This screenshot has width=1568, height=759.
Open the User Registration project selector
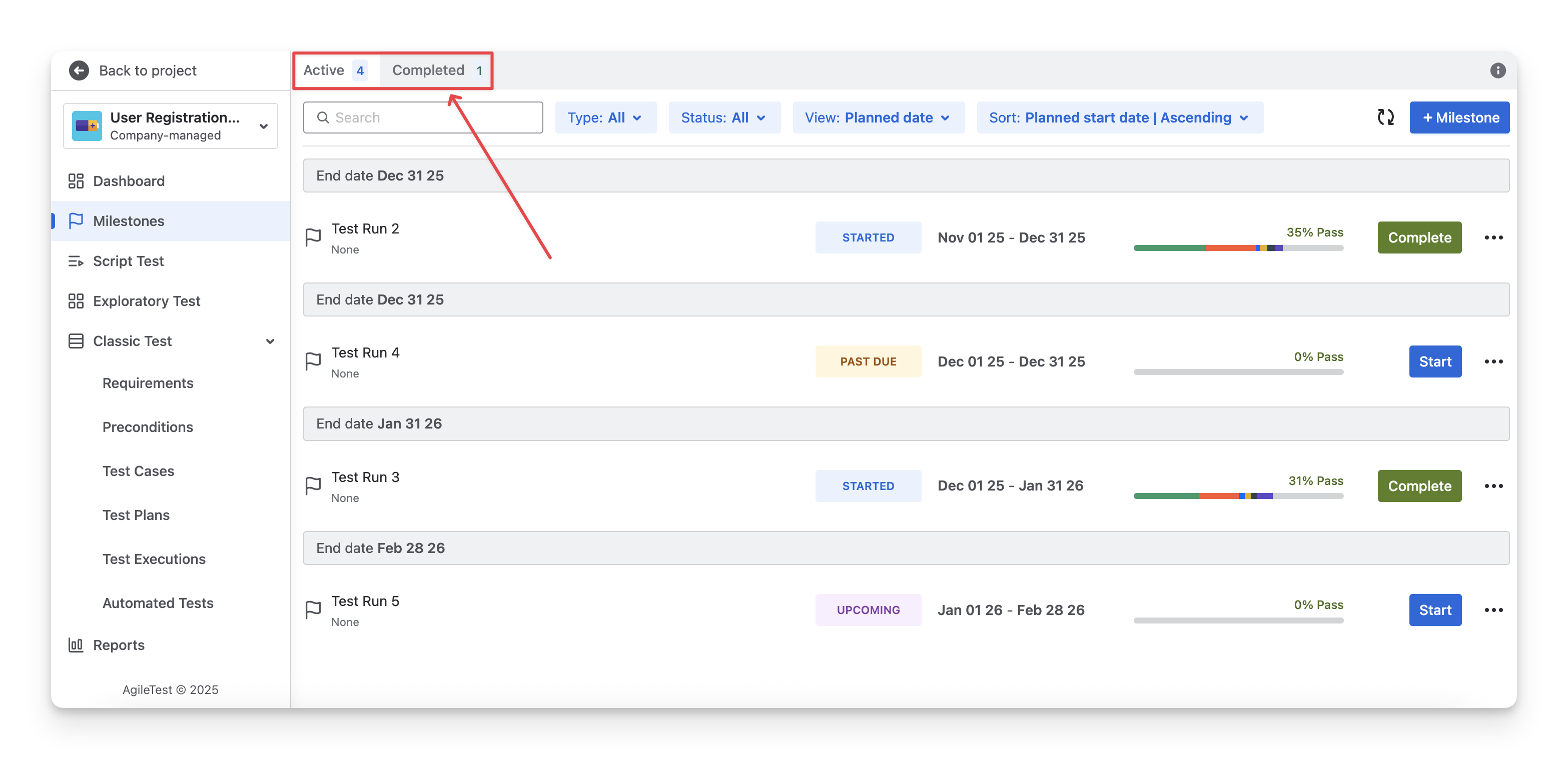[x=171, y=126]
